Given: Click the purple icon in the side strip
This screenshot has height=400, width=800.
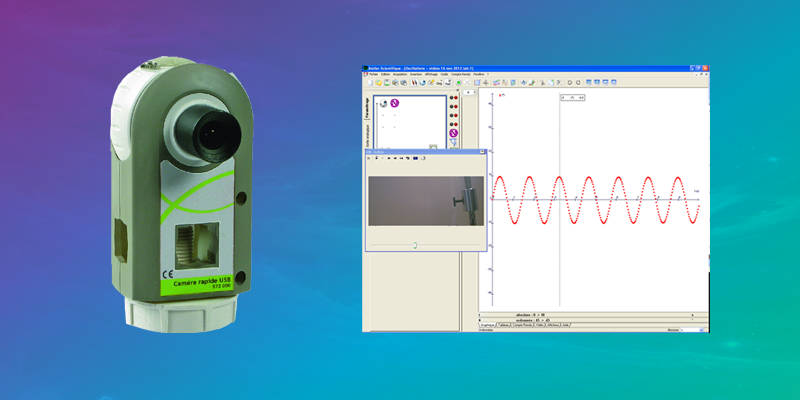Looking at the screenshot, I should (x=454, y=133).
